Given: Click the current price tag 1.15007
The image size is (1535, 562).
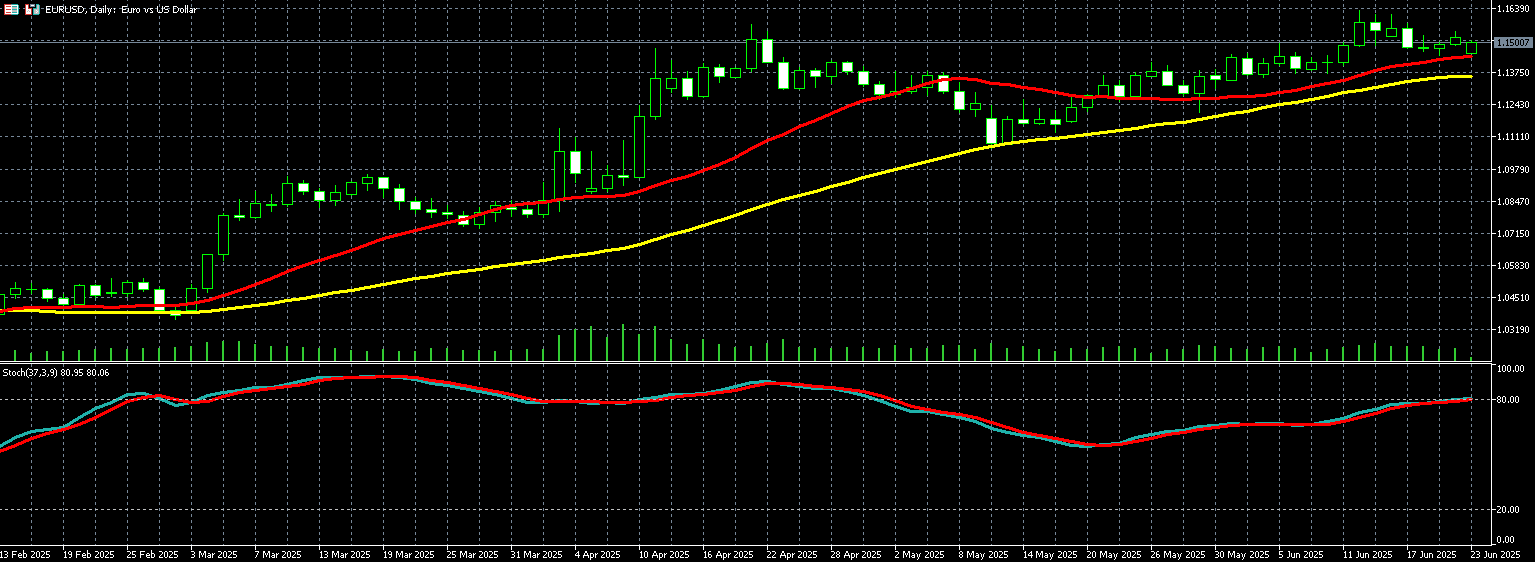Looking at the screenshot, I should click(1512, 42).
